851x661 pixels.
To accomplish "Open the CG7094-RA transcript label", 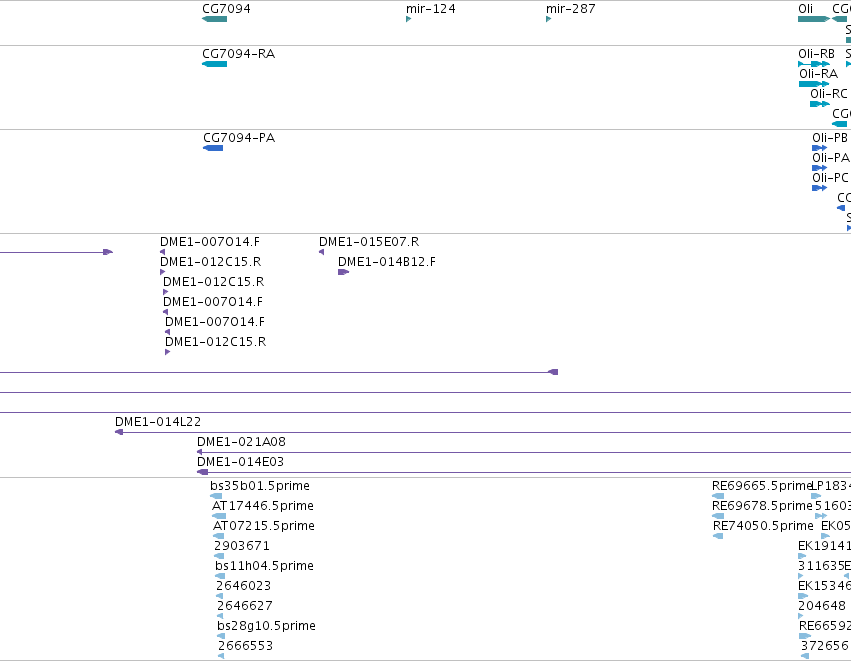I will [238, 54].
